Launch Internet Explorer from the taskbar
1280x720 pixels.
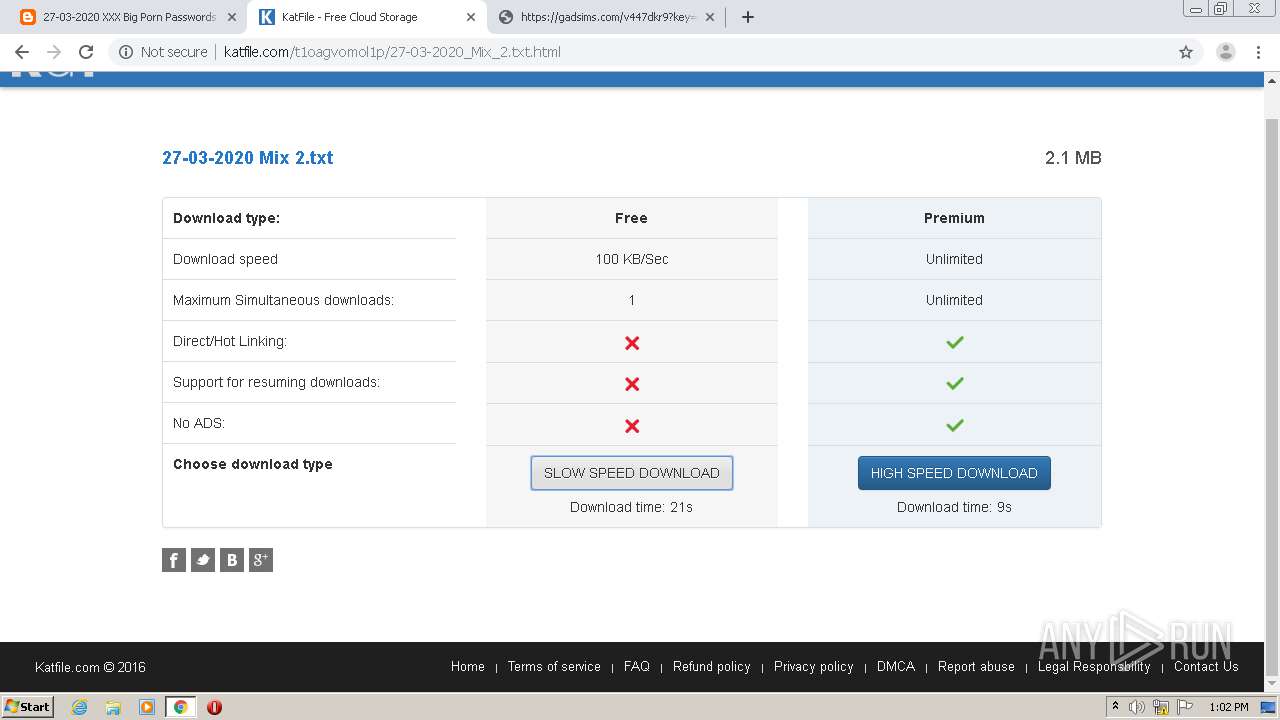click(x=79, y=707)
